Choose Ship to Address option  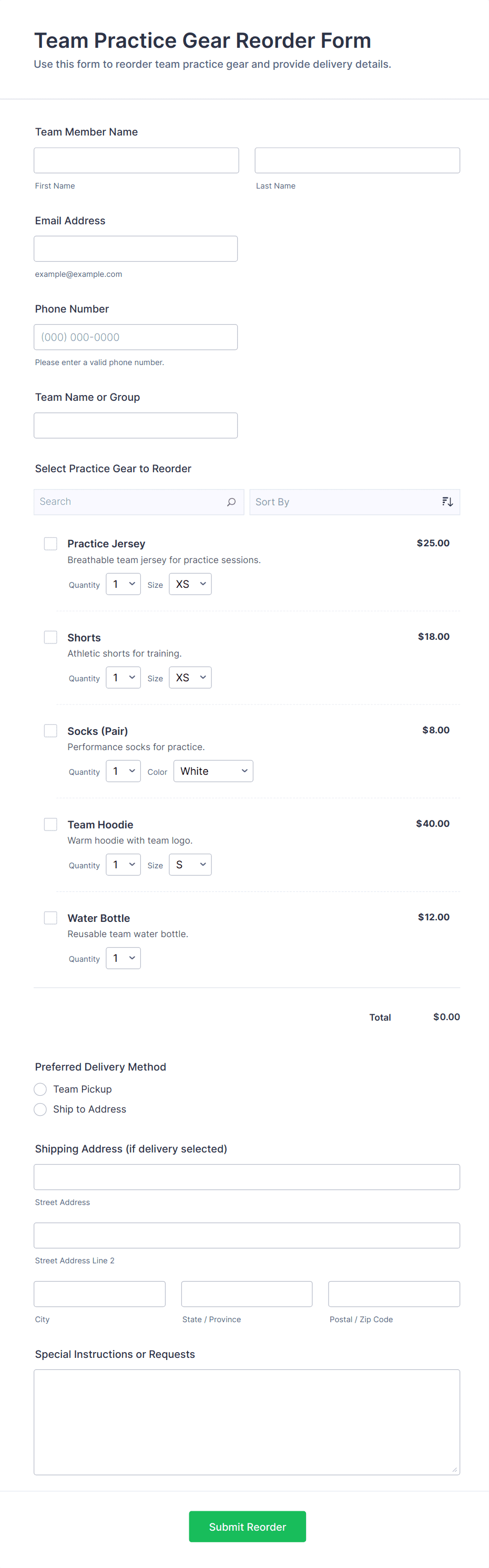pos(41,1109)
